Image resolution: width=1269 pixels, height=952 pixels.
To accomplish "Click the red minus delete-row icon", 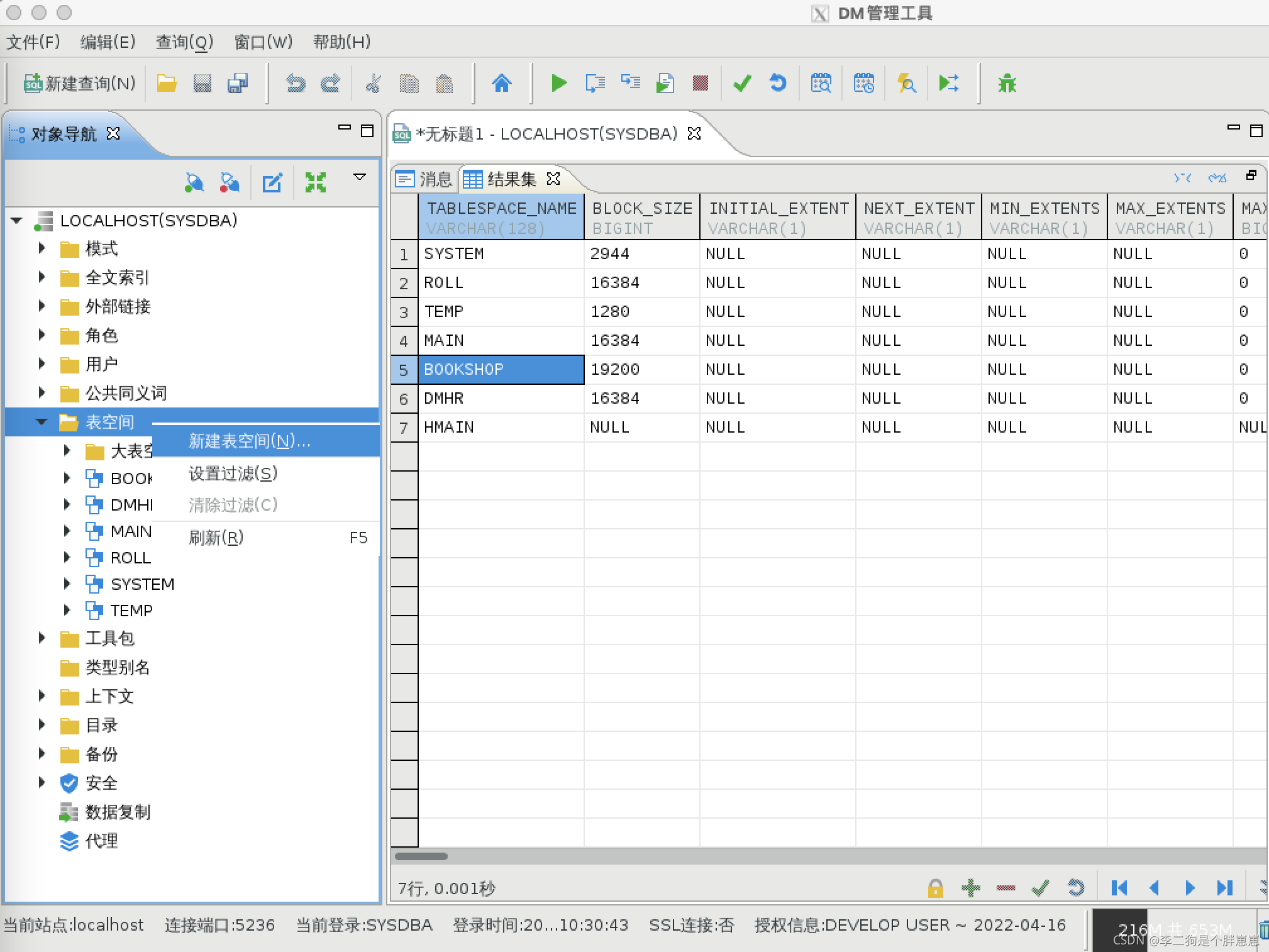I will pyautogui.click(x=1006, y=888).
